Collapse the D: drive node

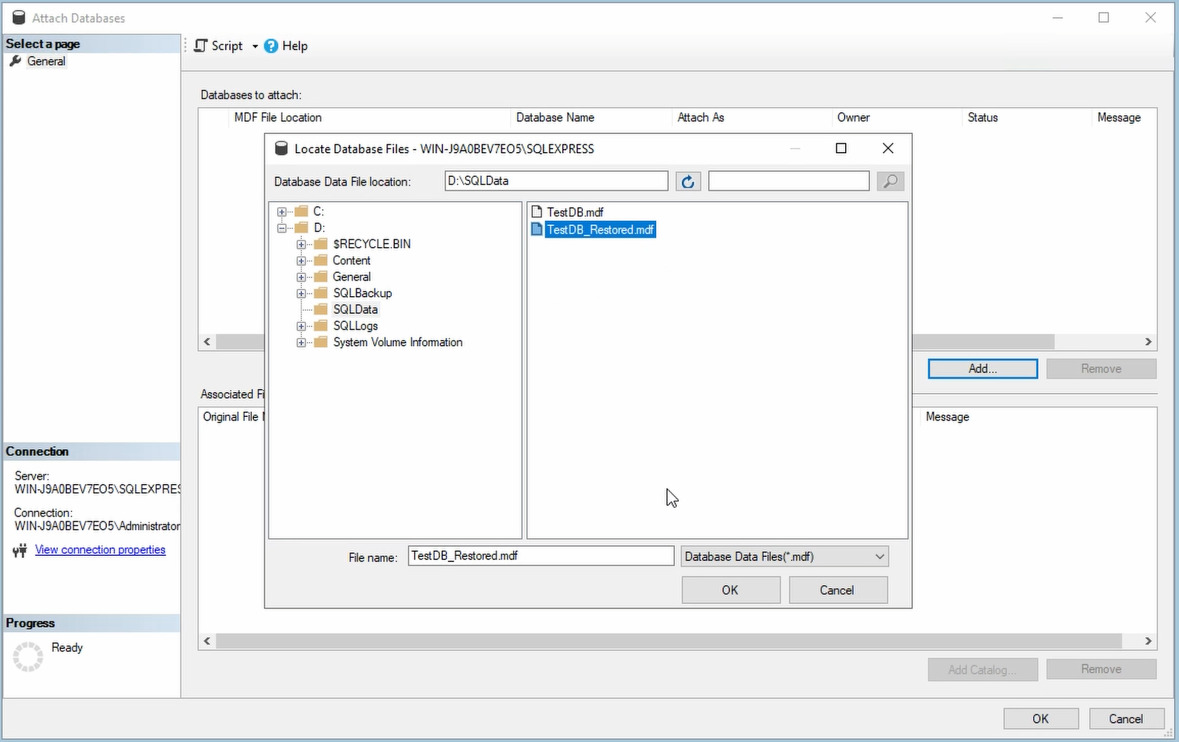pyautogui.click(x=282, y=228)
